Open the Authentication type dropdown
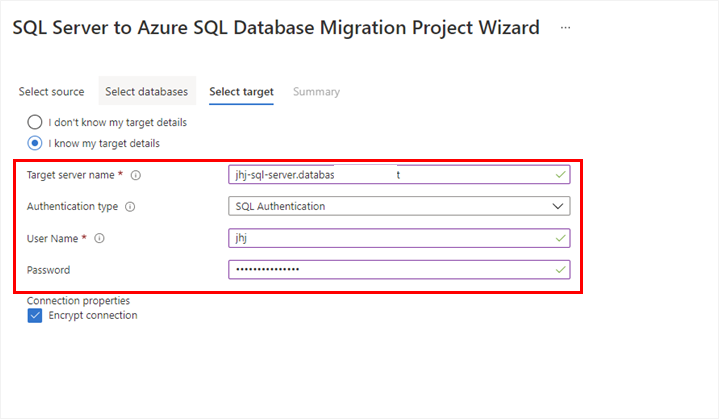The height and width of the screenshot is (419, 719). pos(399,206)
